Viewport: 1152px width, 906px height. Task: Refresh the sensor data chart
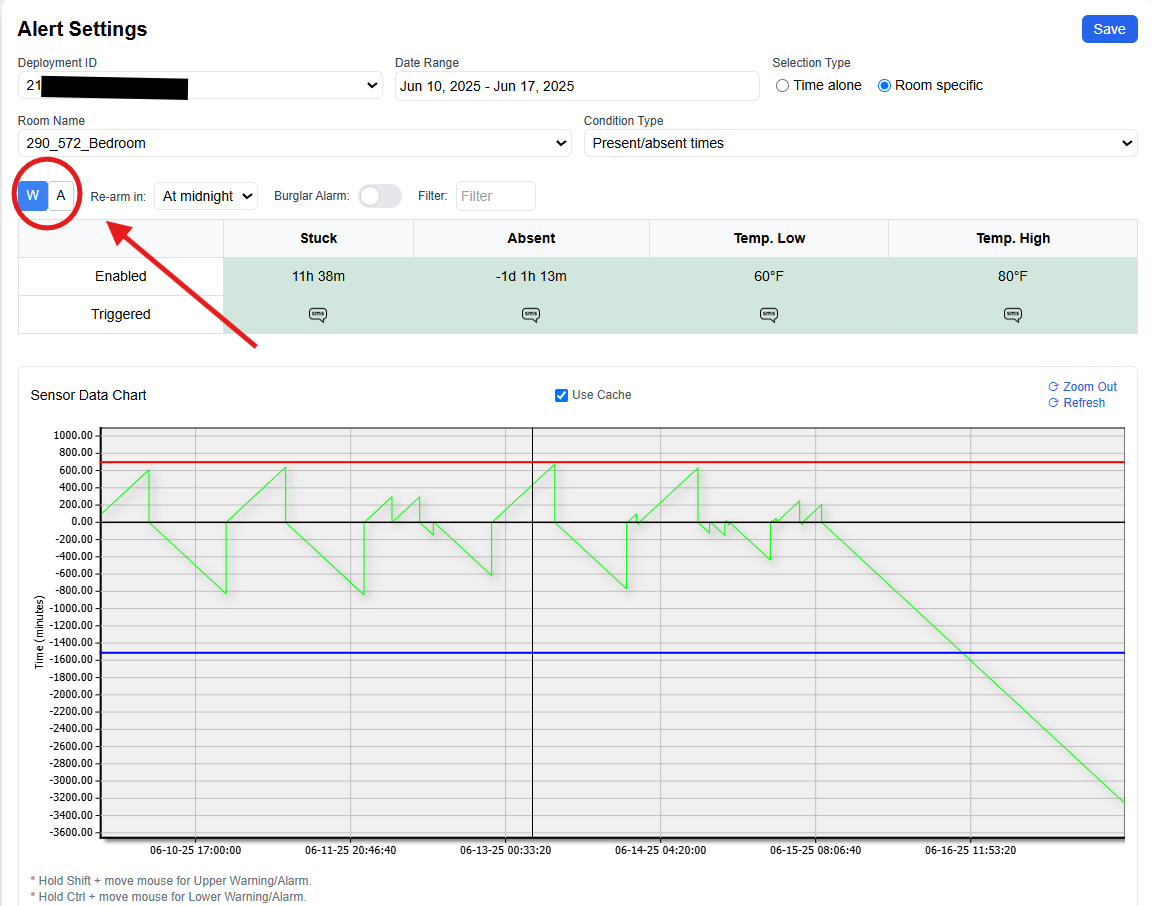1077,403
